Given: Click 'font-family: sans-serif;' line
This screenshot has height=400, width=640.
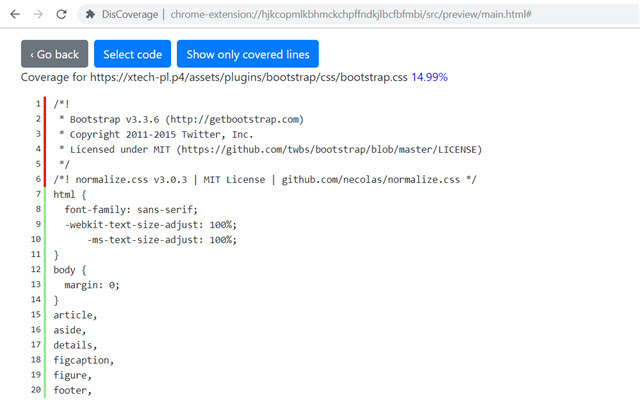Looking at the screenshot, I should [x=131, y=210].
